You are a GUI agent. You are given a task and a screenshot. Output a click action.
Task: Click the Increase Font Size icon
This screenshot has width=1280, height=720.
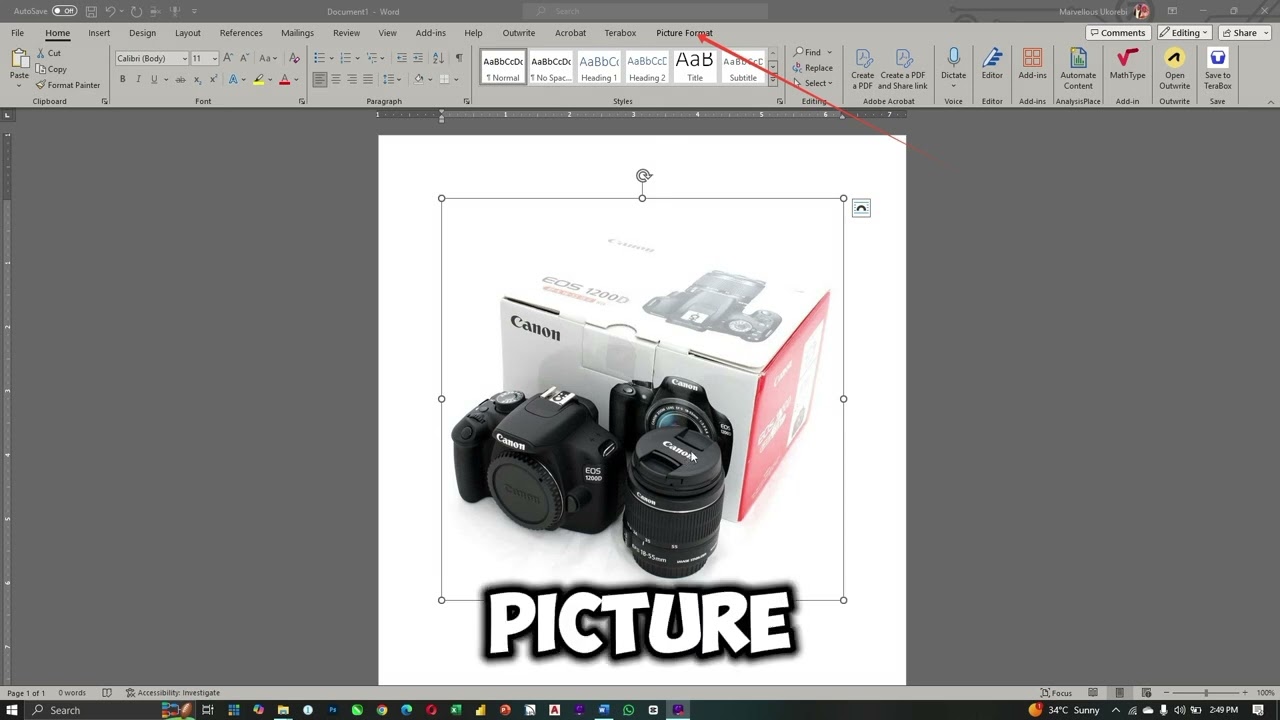[x=228, y=58]
